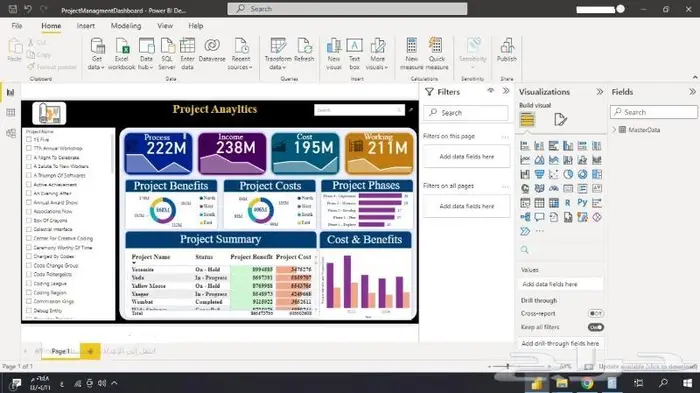Open the Help ribbon tab

click(x=196, y=26)
